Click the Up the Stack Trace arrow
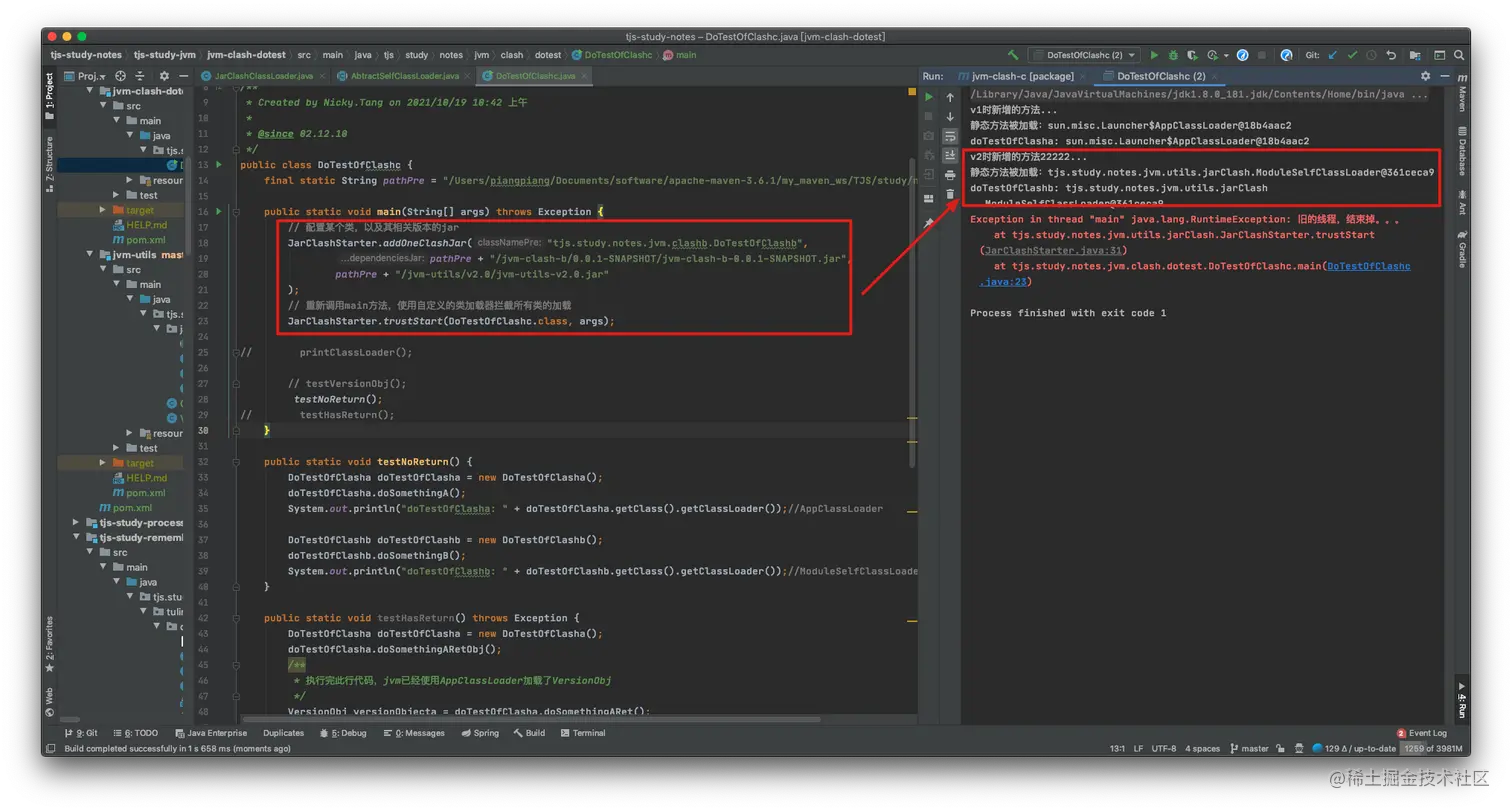 [950, 97]
